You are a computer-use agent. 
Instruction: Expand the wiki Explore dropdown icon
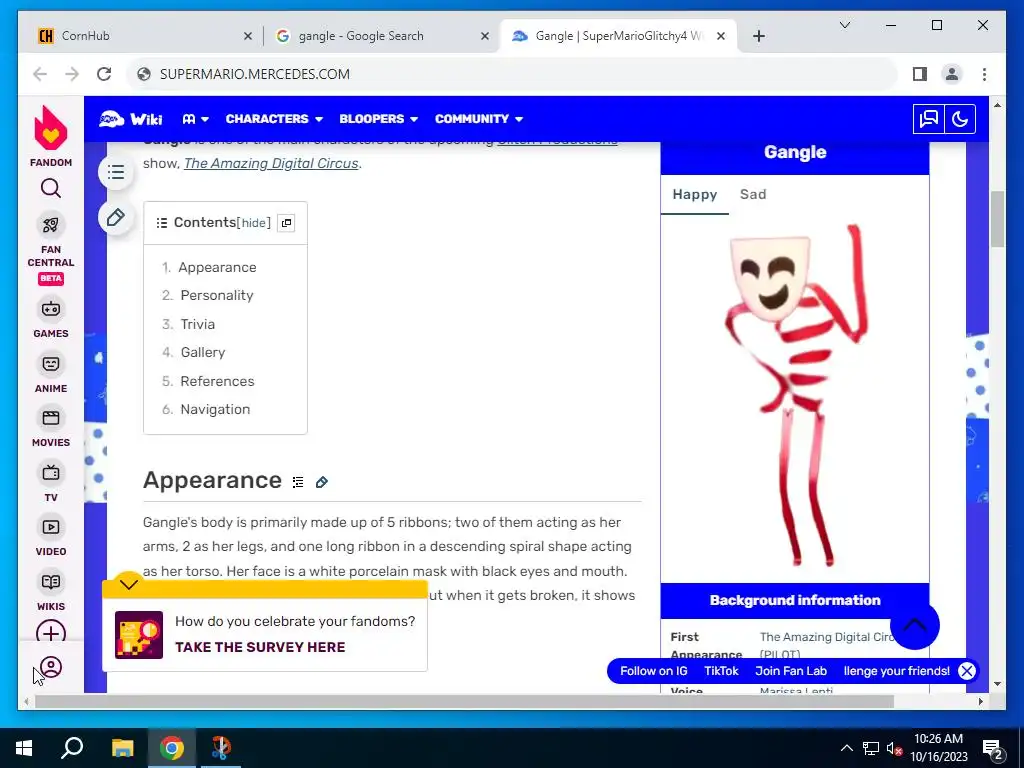(195, 119)
